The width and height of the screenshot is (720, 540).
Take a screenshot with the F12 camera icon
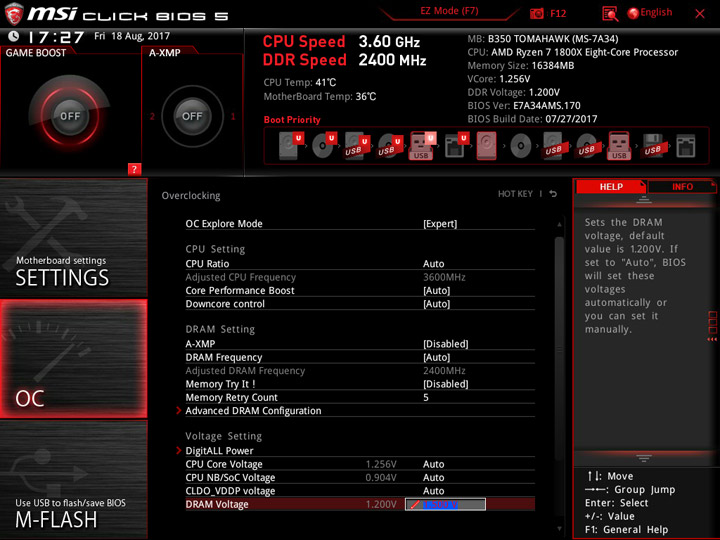[536, 13]
